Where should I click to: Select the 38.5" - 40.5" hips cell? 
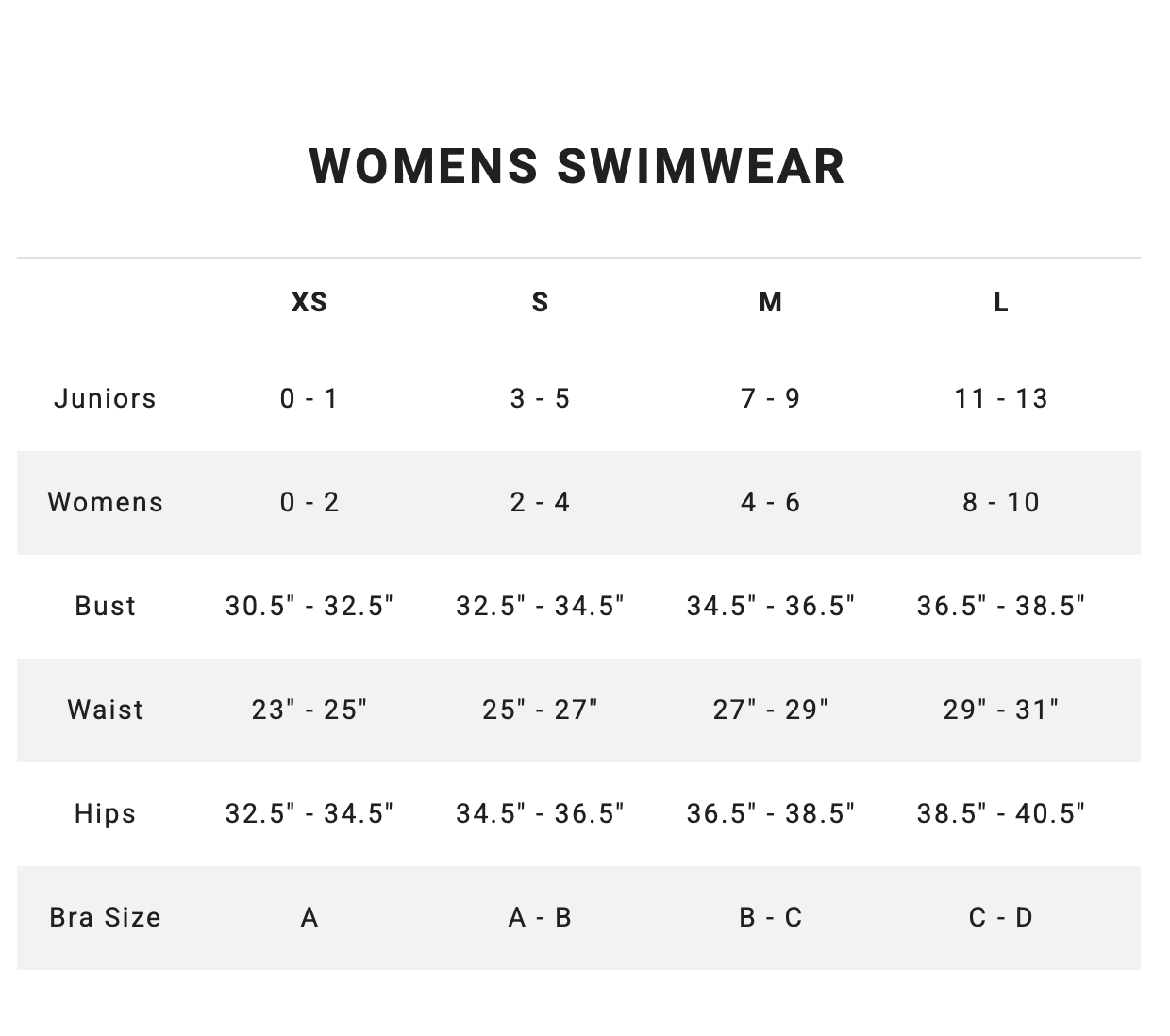(x=1001, y=813)
